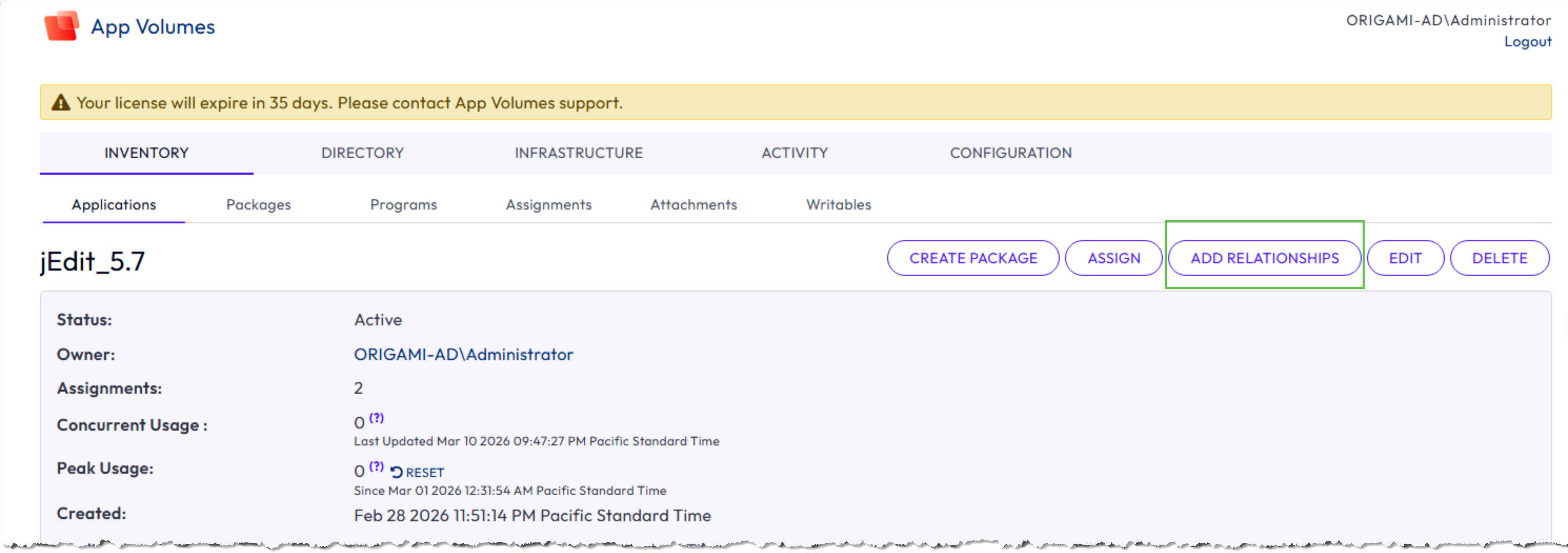Click the license warning triangle icon
Image resolution: width=1568 pixels, height=553 pixels.
coord(60,102)
